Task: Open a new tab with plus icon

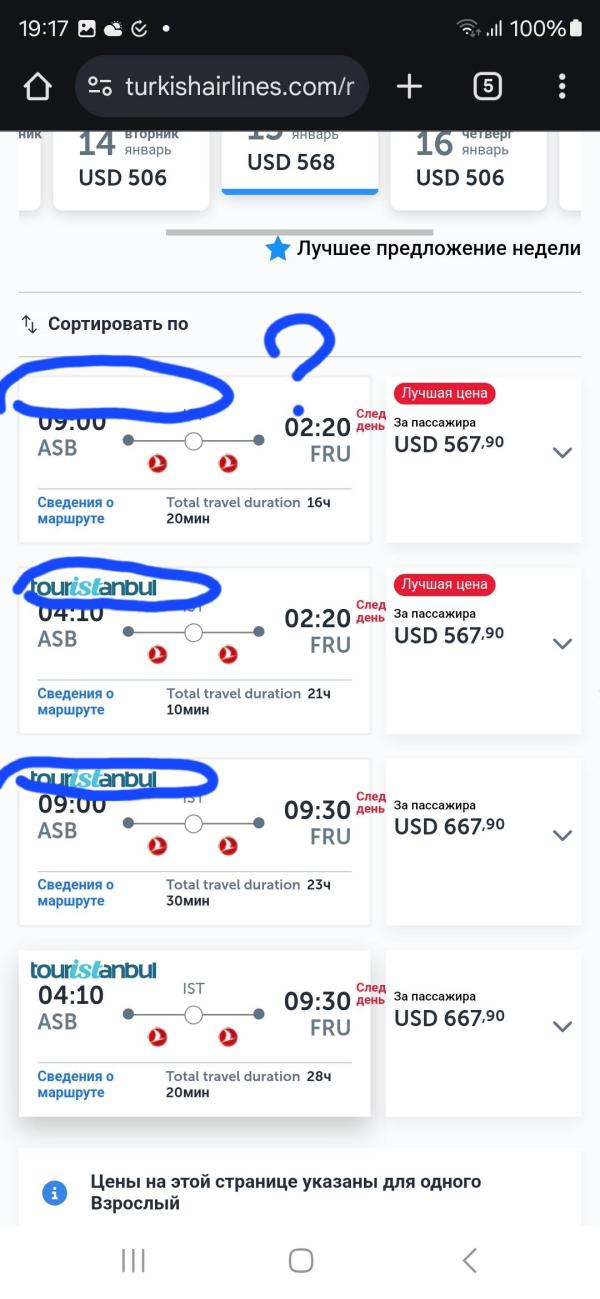Action: pos(409,87)
